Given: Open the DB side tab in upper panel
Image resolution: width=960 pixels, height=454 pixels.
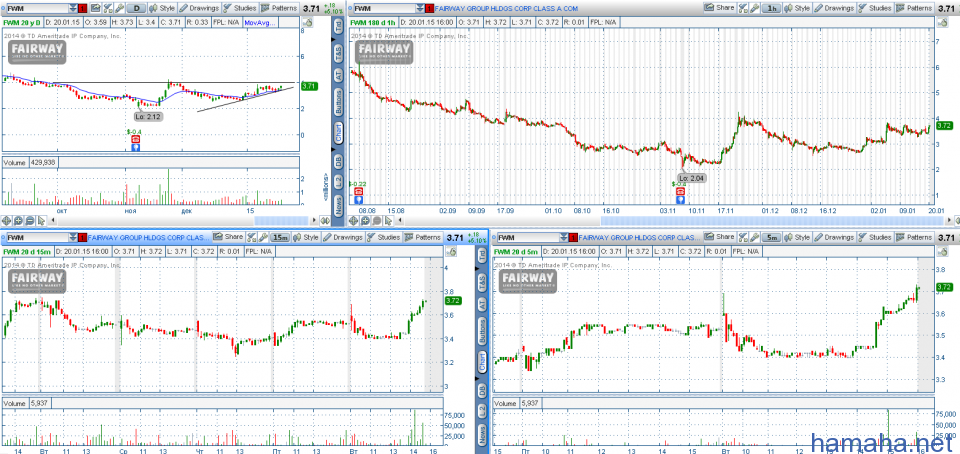Looking at the screenshot, I should pyautogui.click(x=339, y=162).
